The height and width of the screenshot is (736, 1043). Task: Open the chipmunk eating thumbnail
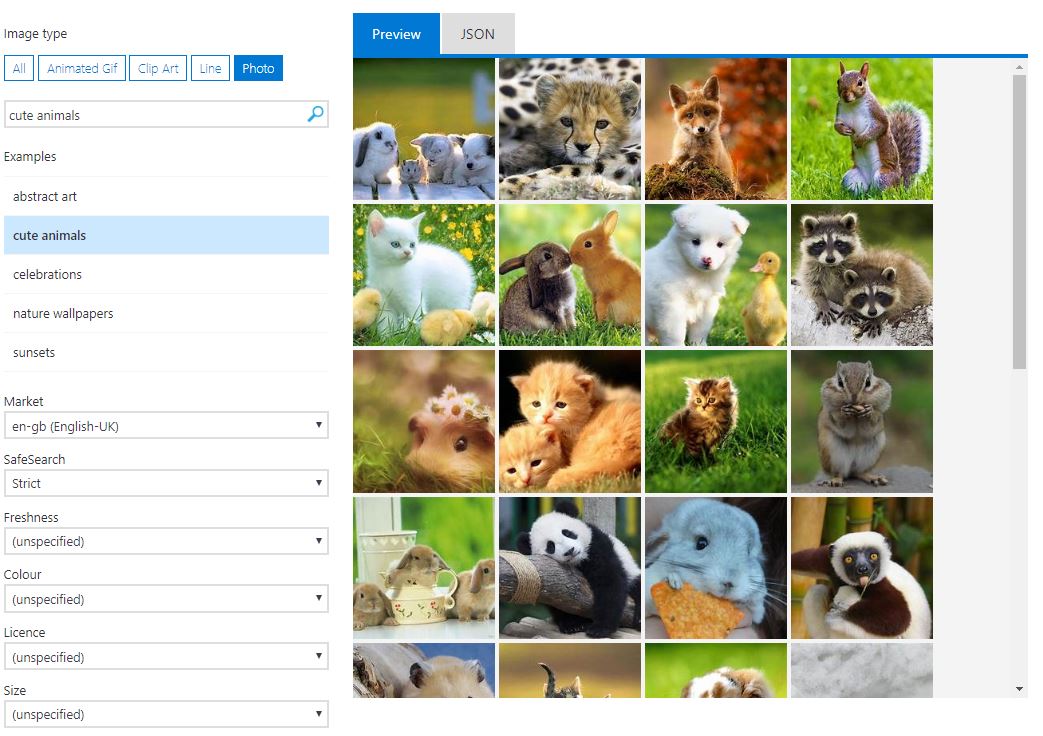tap(862, 421)
